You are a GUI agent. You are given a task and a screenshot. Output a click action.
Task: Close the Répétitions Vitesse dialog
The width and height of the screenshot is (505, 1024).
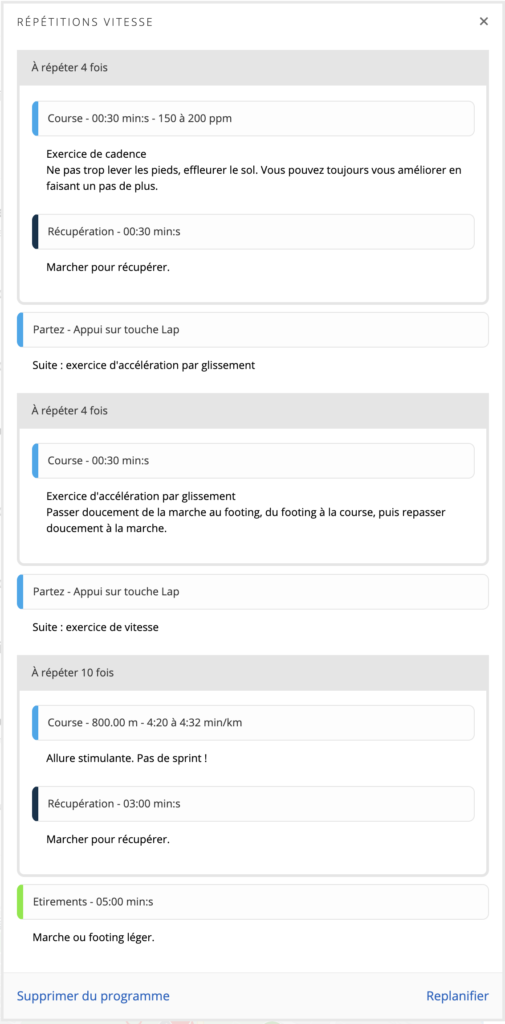[483, 22]
